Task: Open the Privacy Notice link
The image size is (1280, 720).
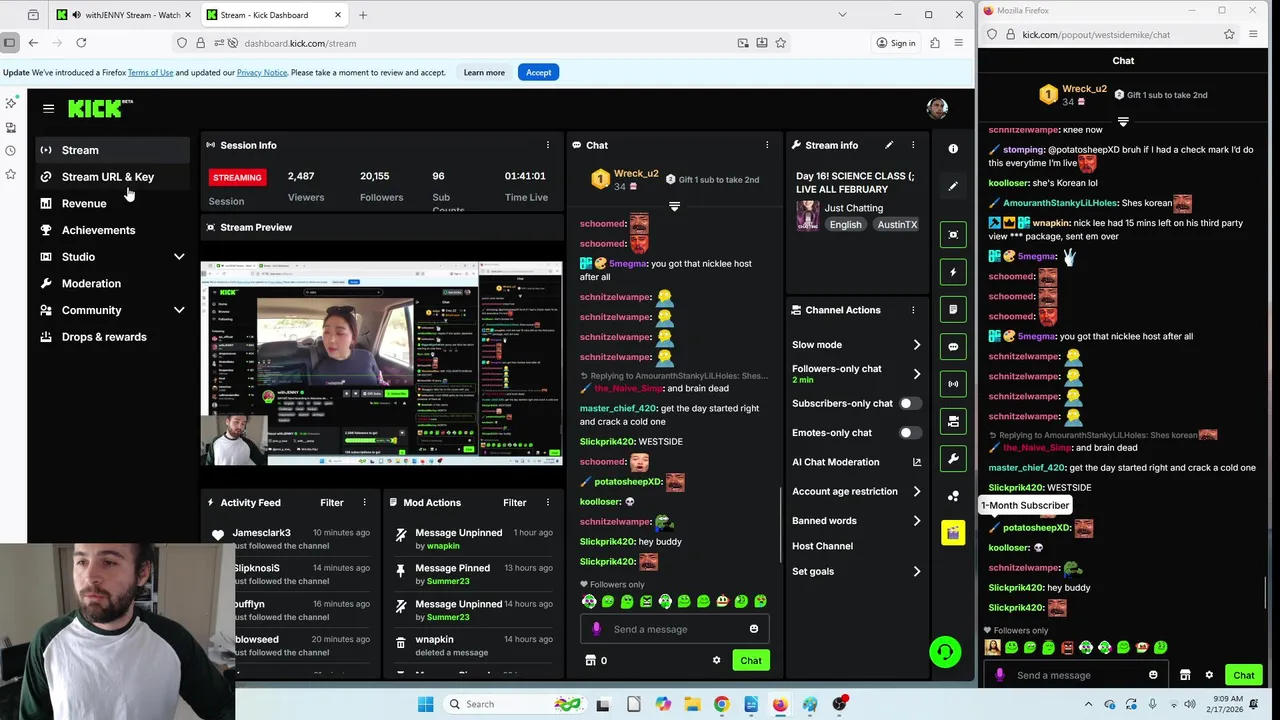Action: point(262,72)
